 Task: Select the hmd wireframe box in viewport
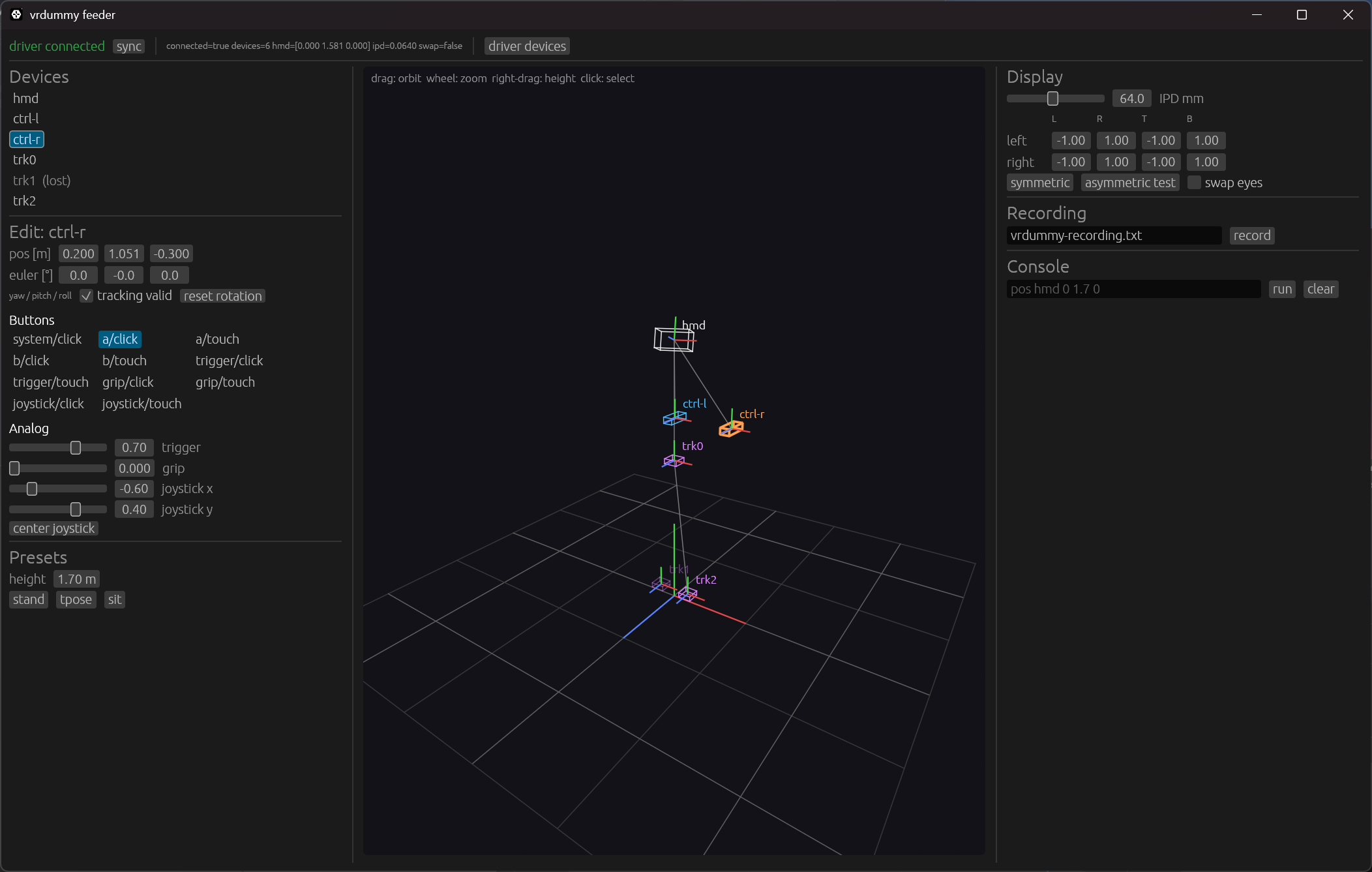[x=674, y=339]
